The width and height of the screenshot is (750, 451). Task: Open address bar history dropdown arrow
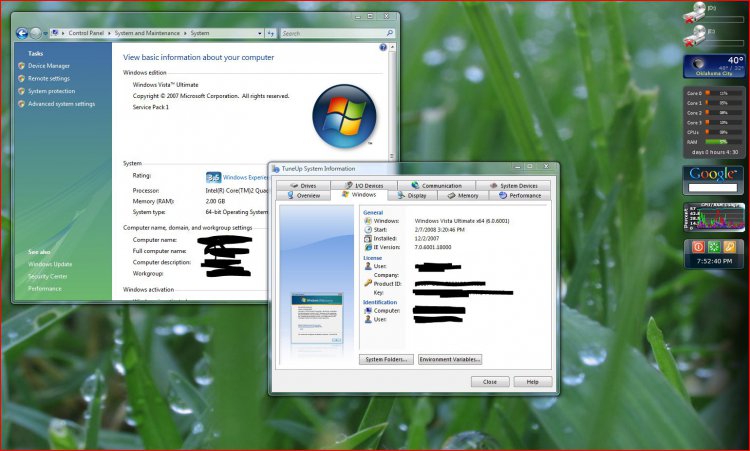(x=260, y=33)
